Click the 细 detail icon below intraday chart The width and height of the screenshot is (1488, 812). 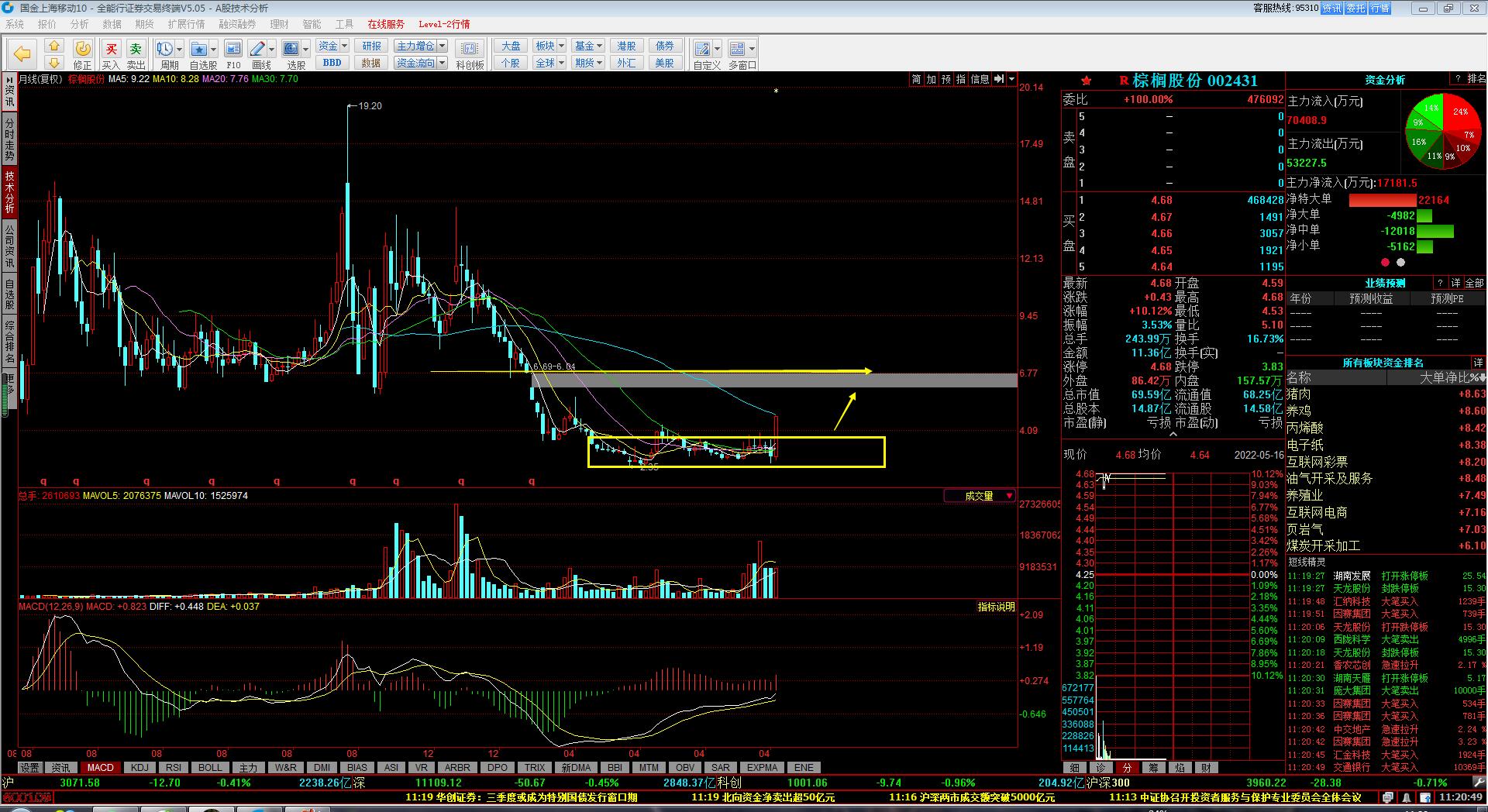point(1075,768)
